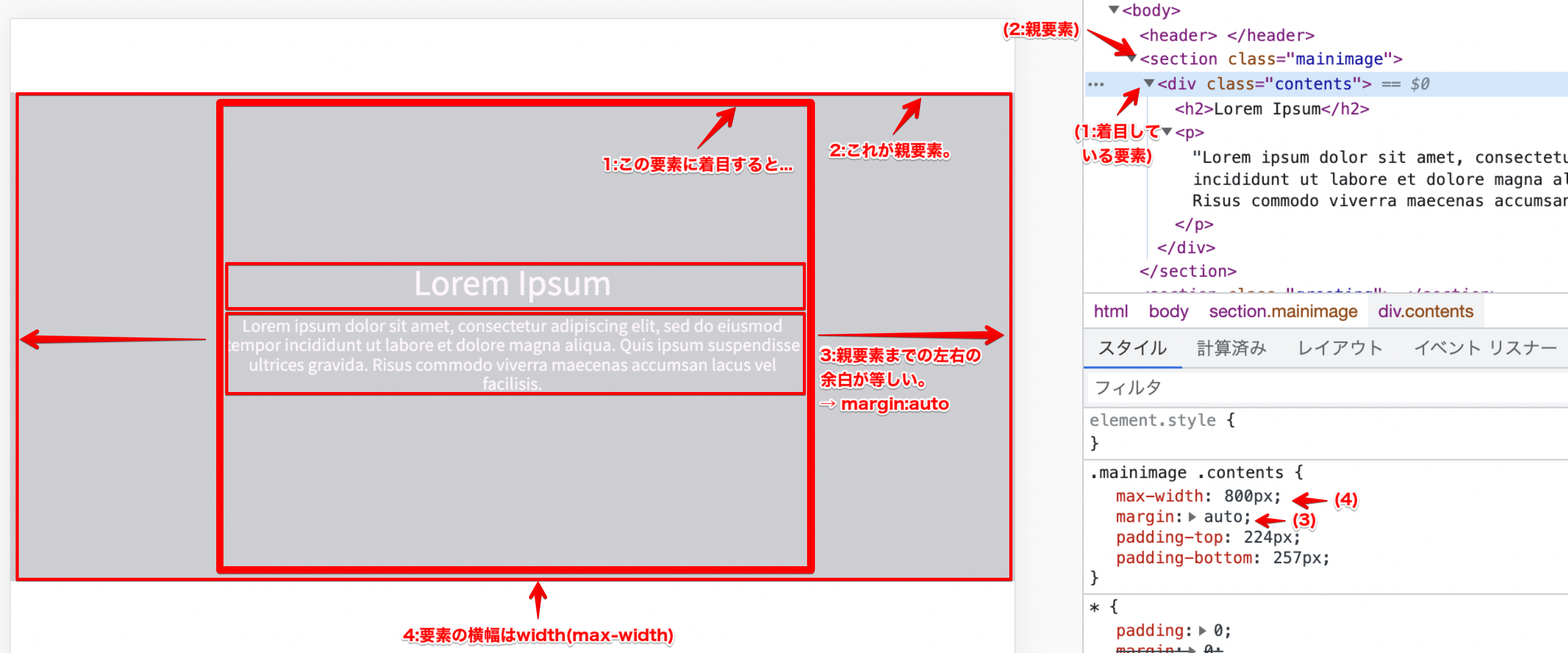
Task: Click the Lorem ipsum paragraph on page
Action: tap(514, 354)
